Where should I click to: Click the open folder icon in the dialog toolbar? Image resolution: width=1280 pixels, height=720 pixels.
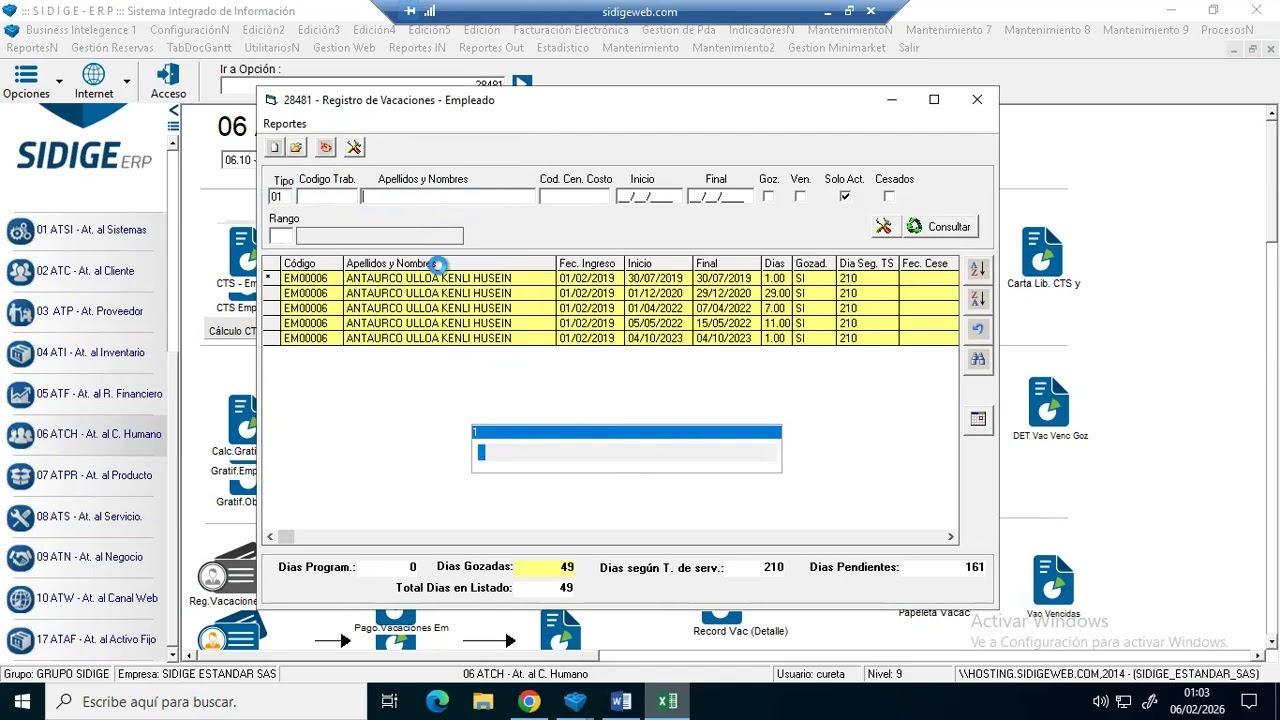click(x=296, y=147)
